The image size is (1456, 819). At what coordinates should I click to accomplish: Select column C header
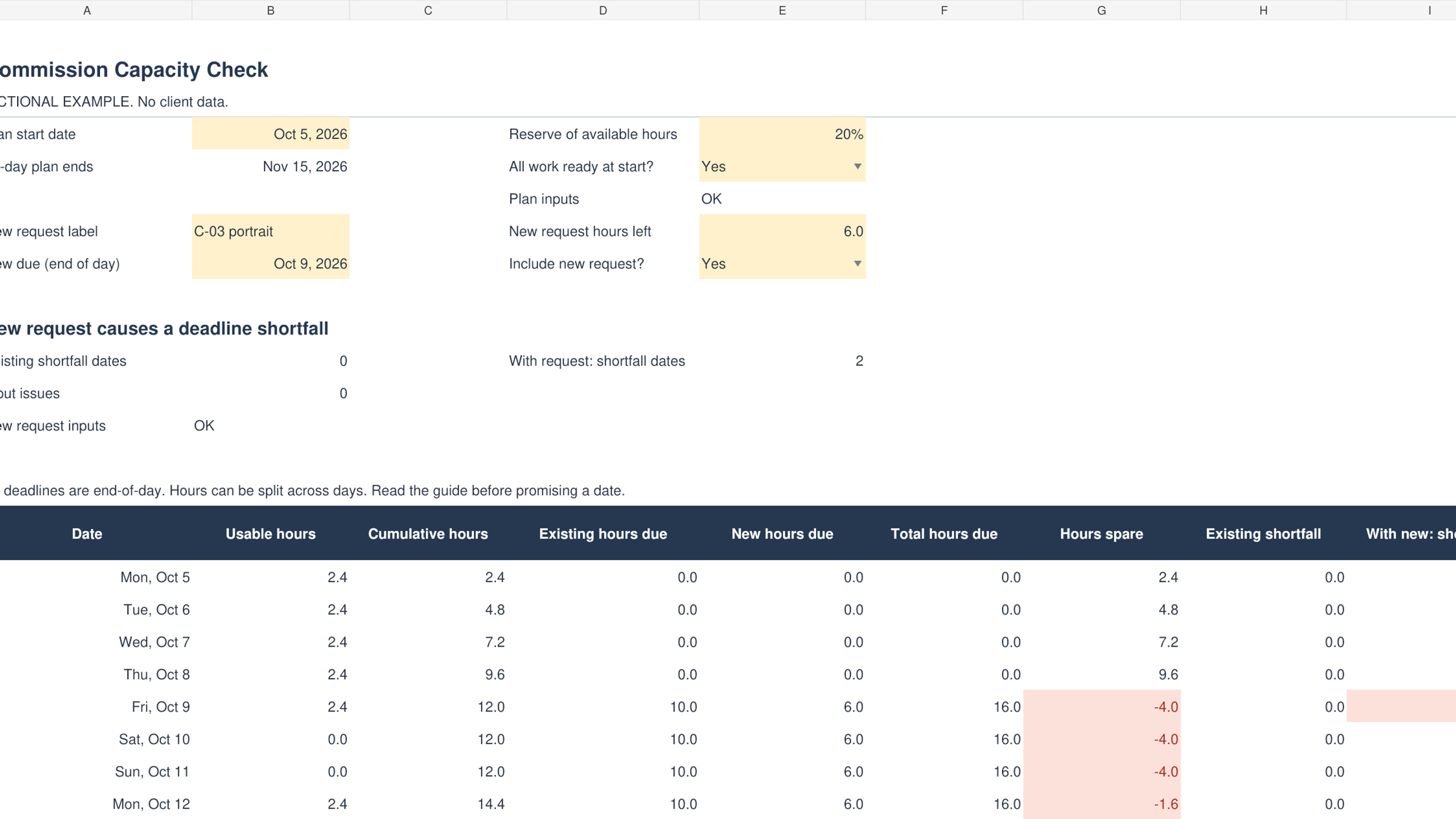click(428, 10)
